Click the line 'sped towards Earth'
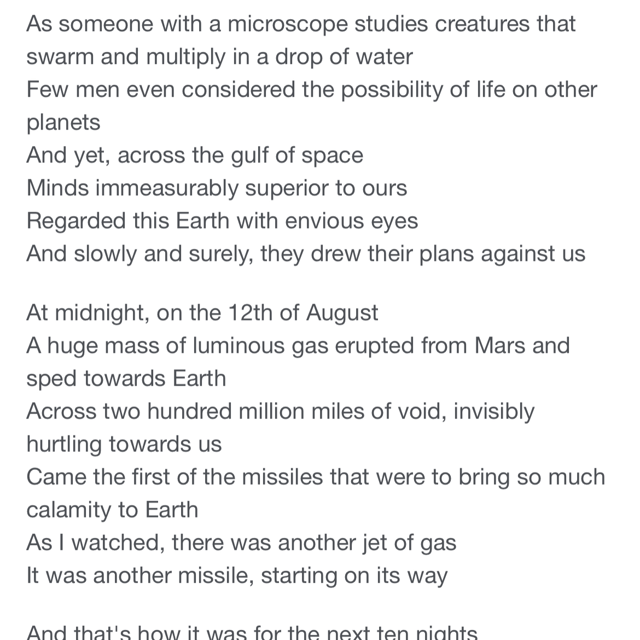The image size is (640, 640). (126, 378)
